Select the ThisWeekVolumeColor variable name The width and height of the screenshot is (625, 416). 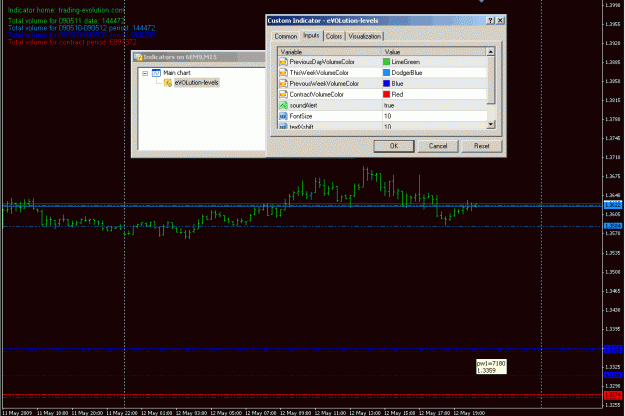click(319, 73)
